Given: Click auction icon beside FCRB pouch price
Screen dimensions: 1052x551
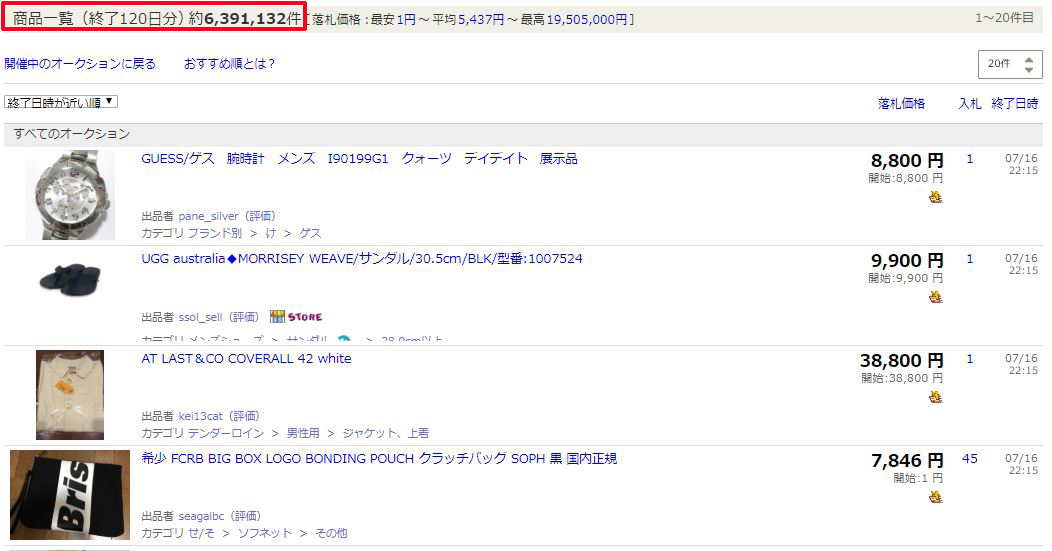Looking at the screenshot, I should 935,497.
